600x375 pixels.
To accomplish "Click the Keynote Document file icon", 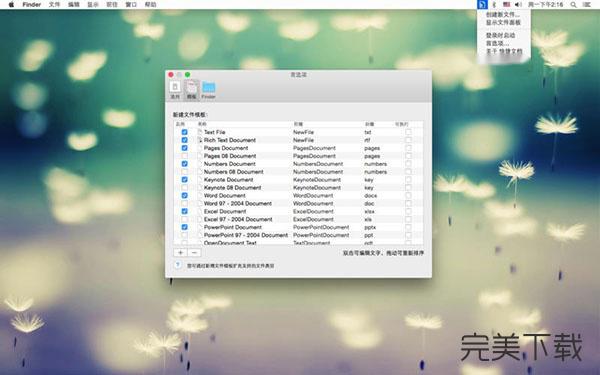I will pos(200,179).
